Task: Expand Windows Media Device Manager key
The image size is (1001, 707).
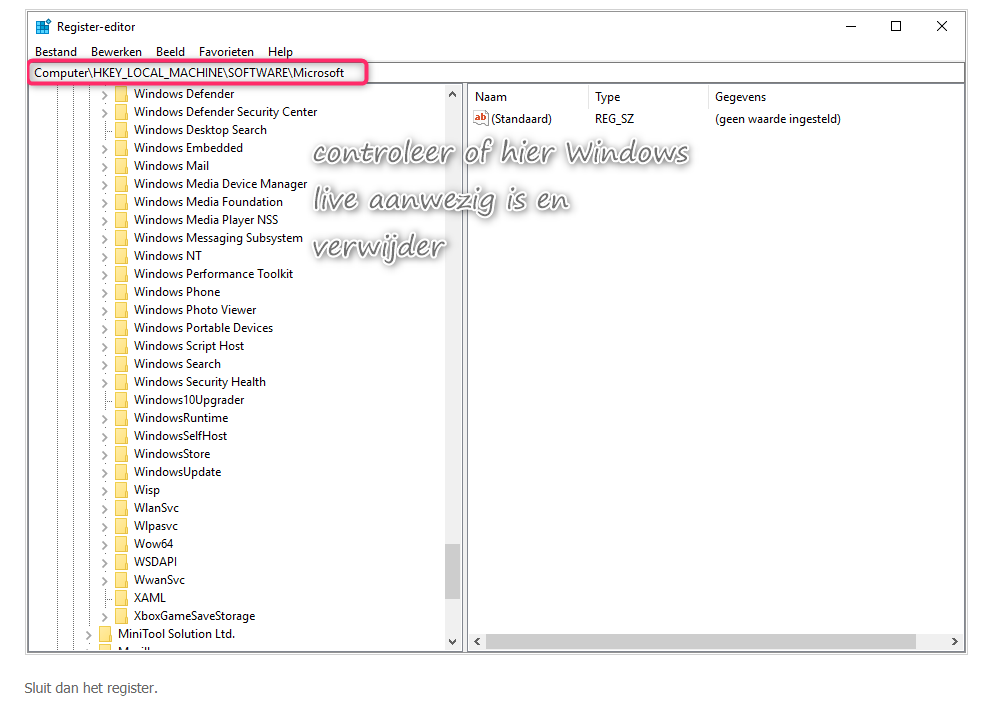Action: (105, 185)
